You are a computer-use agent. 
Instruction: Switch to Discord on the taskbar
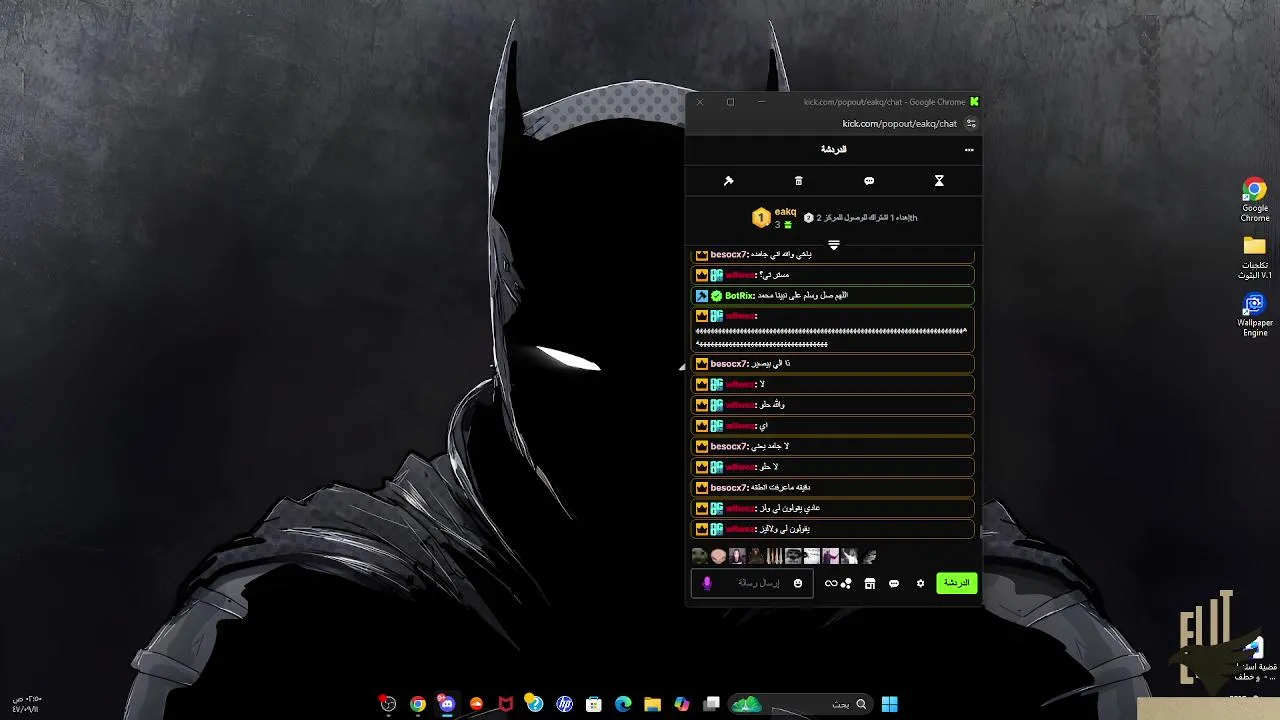tap(447, 704)
